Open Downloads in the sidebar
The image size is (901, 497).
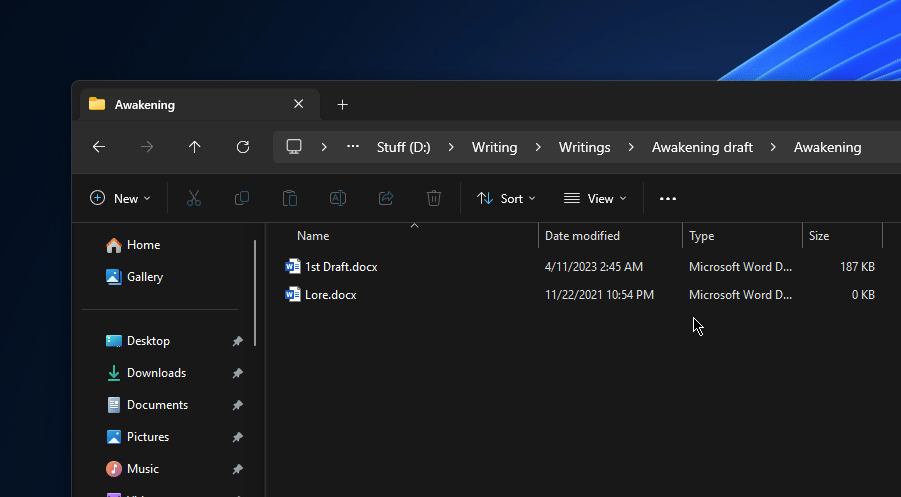pyautogui.click(x=156, y=373)
